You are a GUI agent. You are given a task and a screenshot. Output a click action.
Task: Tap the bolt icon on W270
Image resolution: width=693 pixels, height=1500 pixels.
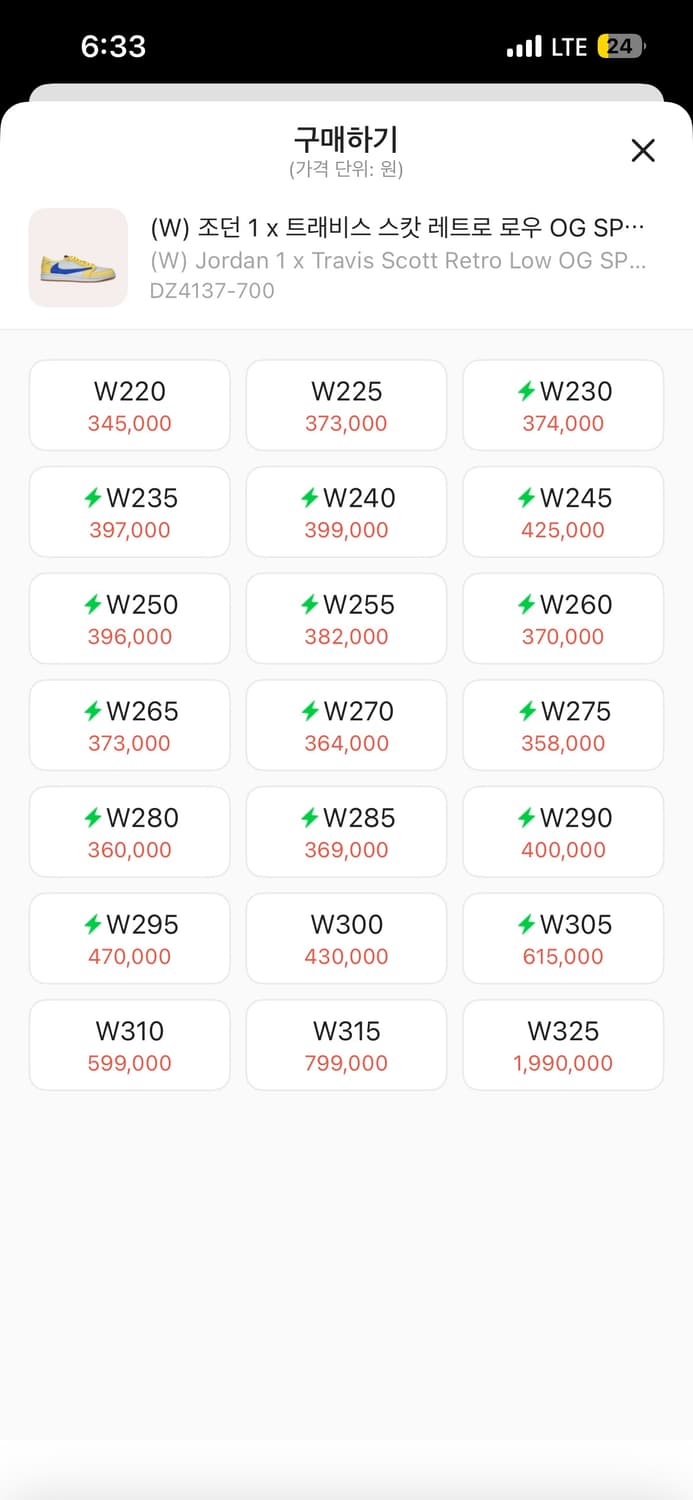click(x=310, y=711)
